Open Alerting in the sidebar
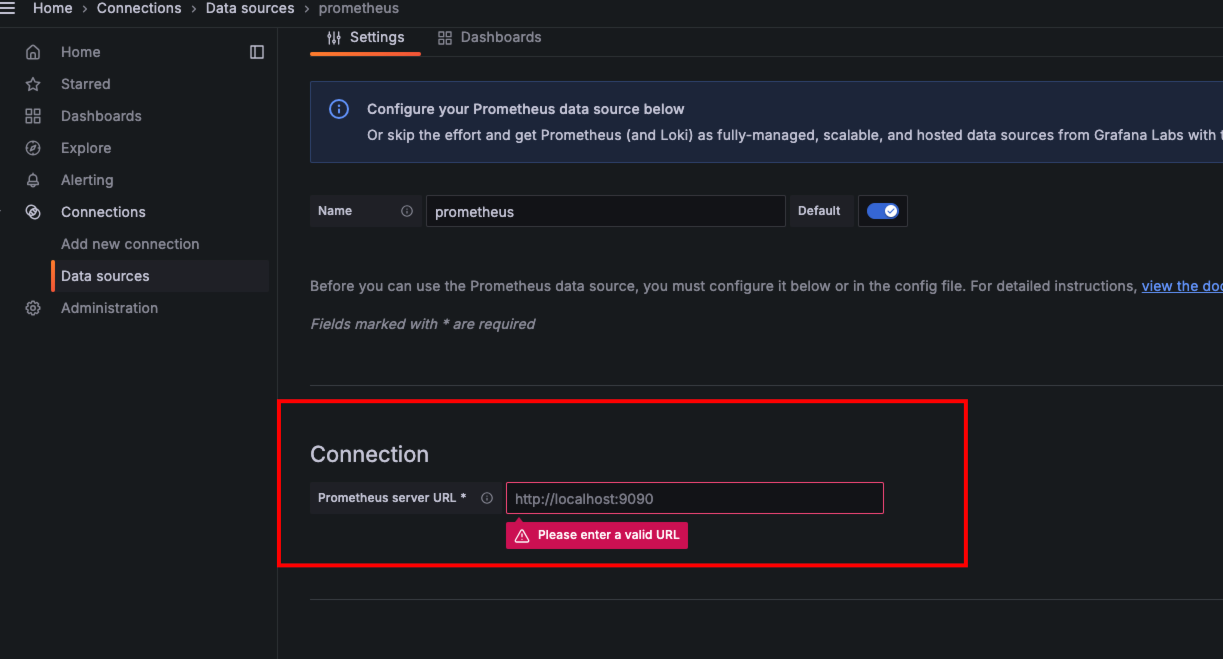Viewport: 1223px width, 659px height. tap(87, 180)
